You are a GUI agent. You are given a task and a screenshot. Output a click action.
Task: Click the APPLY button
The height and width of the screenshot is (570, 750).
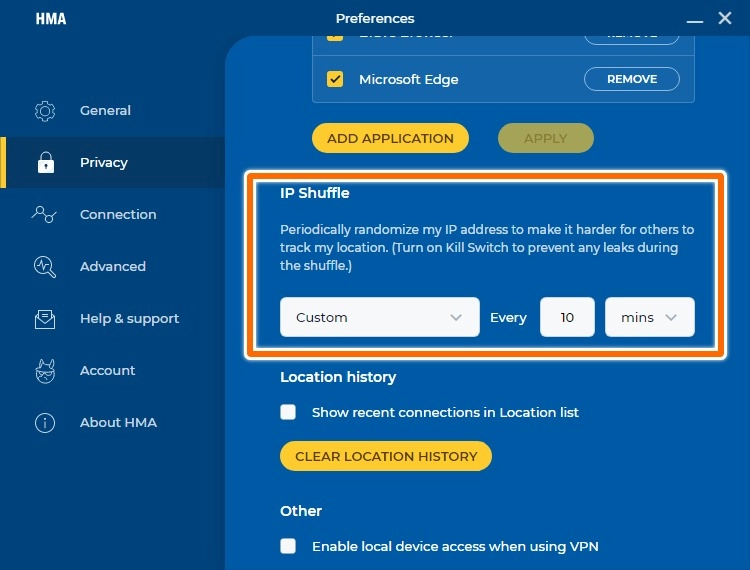(546, 138)
